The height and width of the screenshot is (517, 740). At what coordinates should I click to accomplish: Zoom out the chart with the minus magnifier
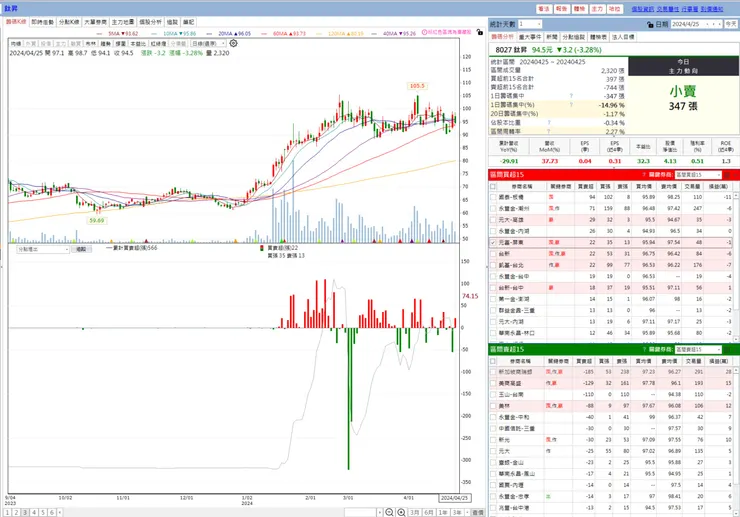pyautogui.click(x=389, y=512)
